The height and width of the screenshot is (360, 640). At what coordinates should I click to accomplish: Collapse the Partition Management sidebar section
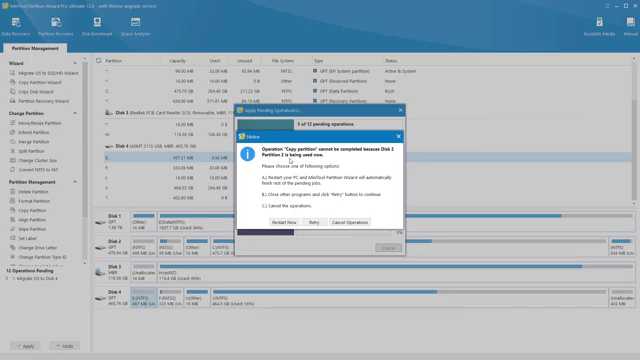tap(75, 182)
